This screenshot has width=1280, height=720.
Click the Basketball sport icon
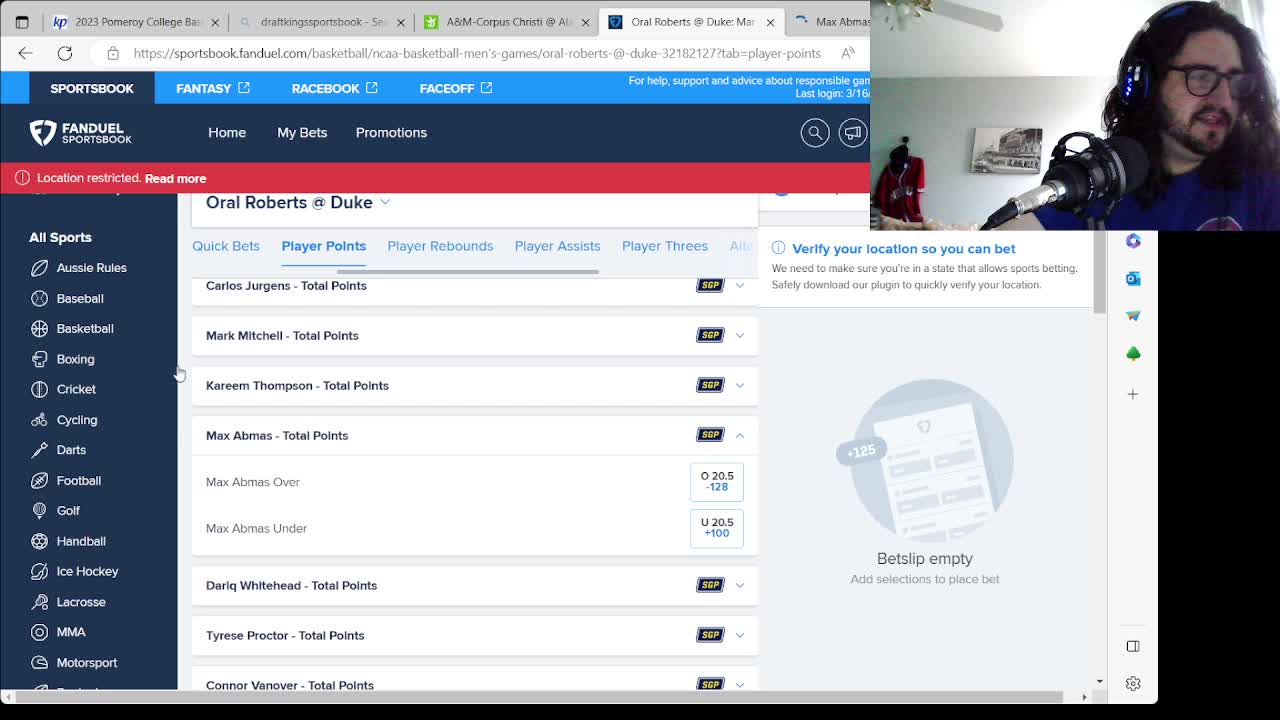click(39, 328)
